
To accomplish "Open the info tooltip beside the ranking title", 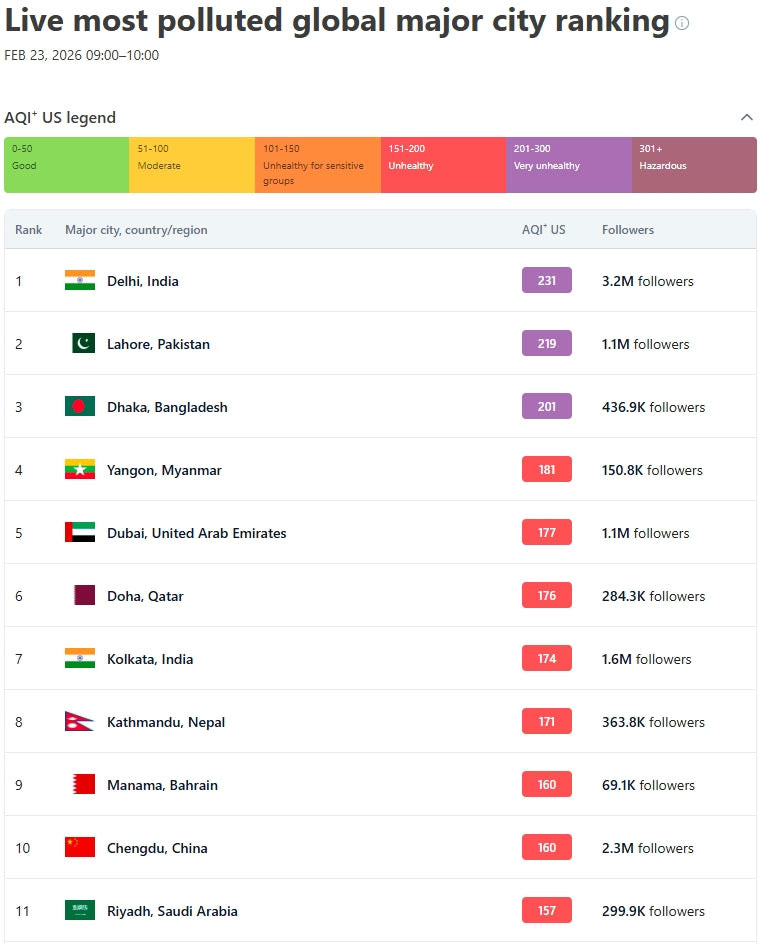I will (x=680, y=22).
